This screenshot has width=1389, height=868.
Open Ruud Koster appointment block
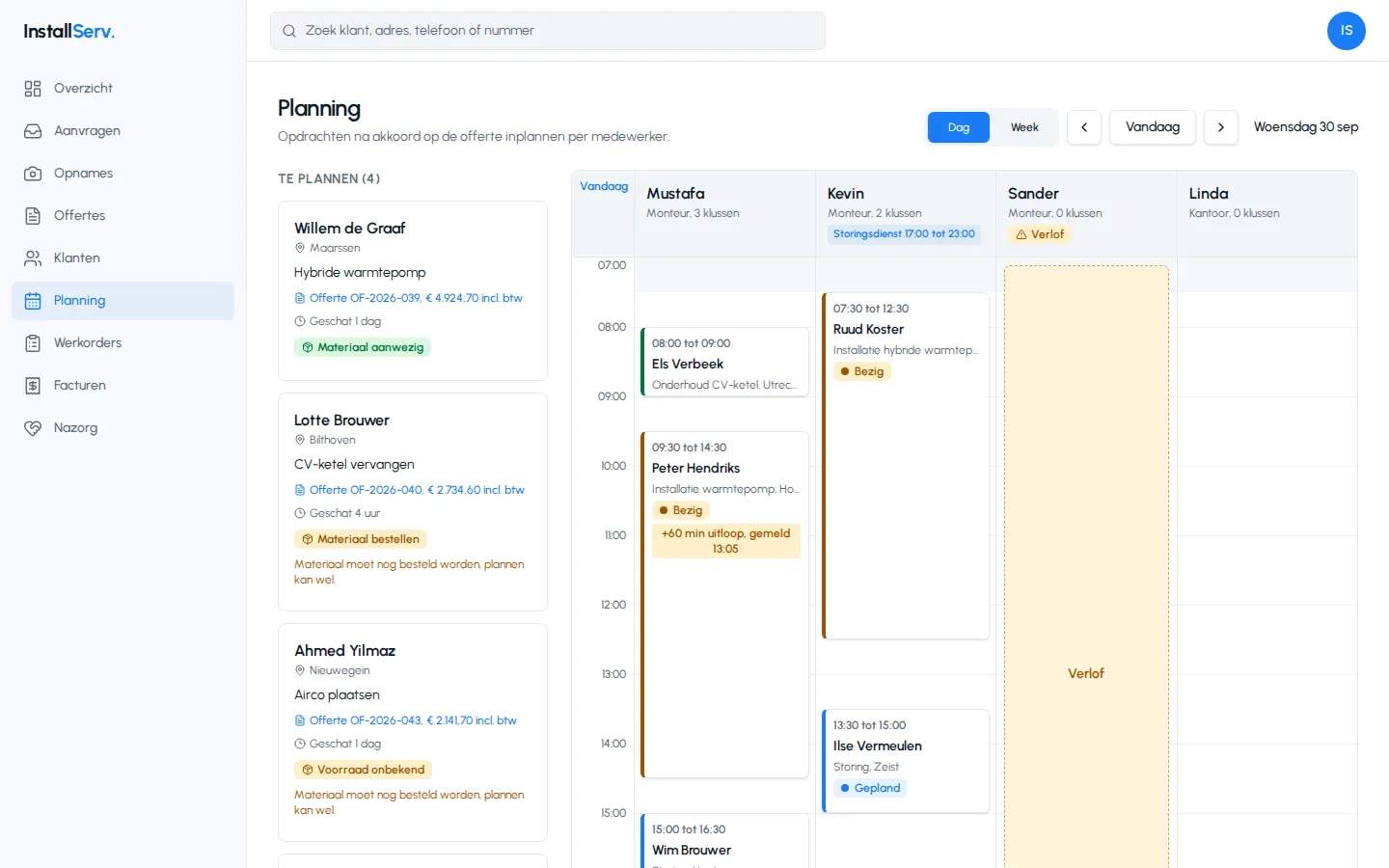[906, 466]
